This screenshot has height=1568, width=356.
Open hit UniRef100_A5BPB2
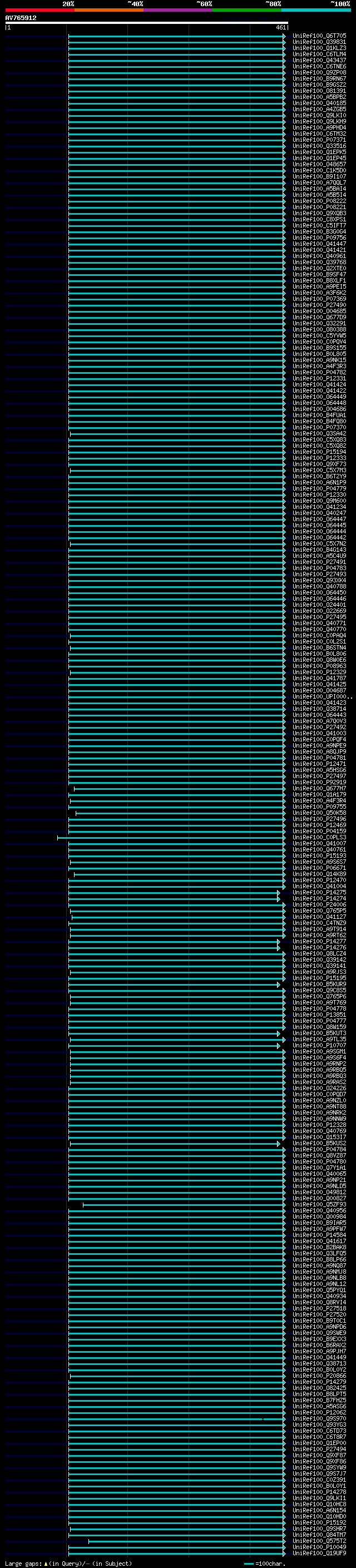point(319,97)
